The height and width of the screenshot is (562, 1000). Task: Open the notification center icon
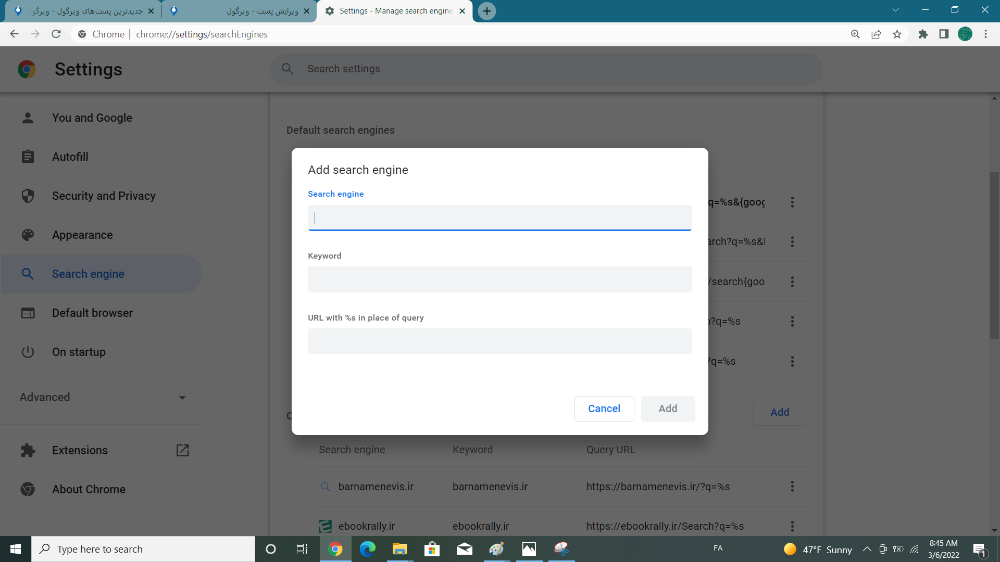(980, 549)
